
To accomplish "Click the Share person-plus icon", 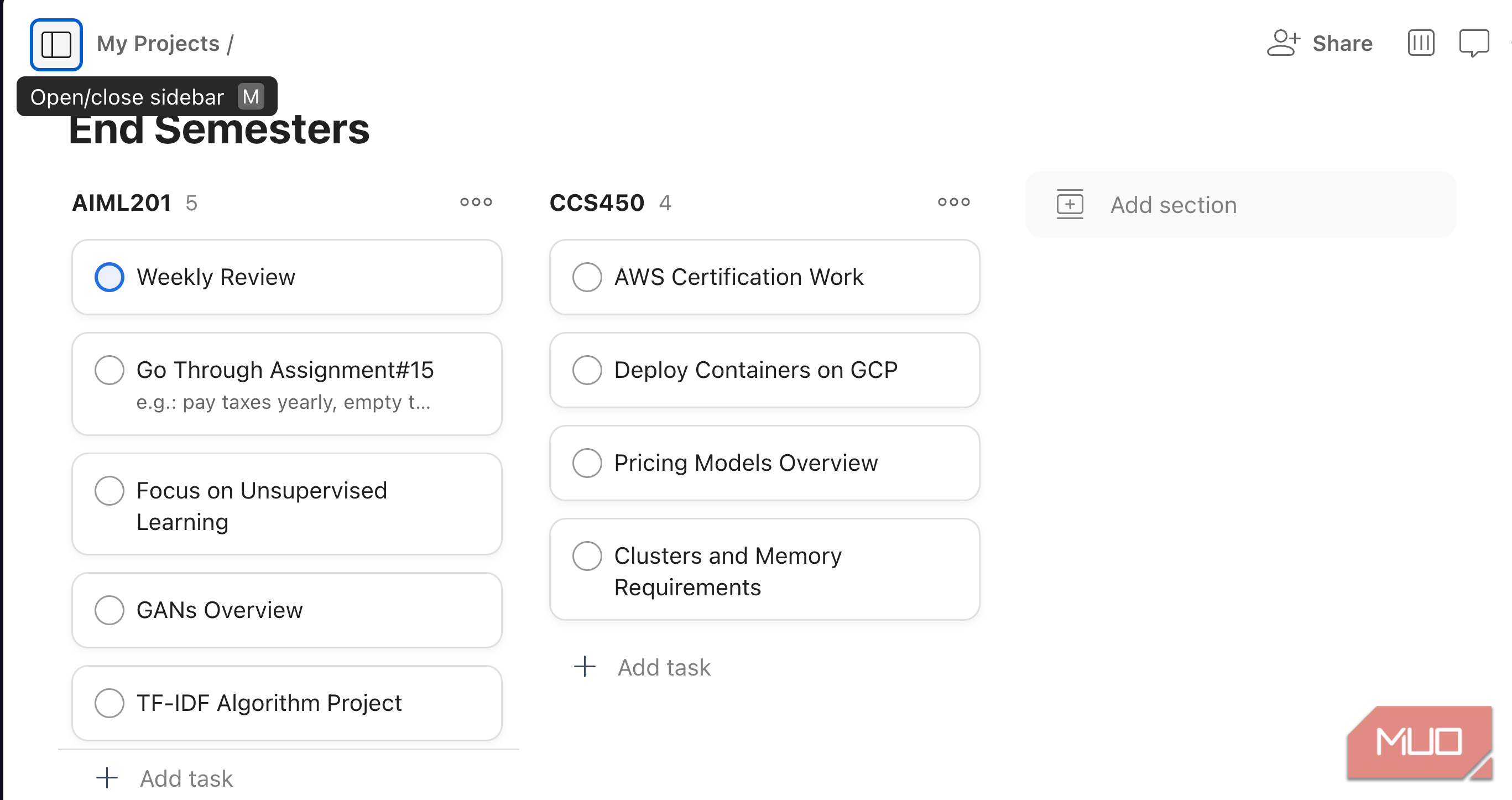I will [x=1283, y=44].
